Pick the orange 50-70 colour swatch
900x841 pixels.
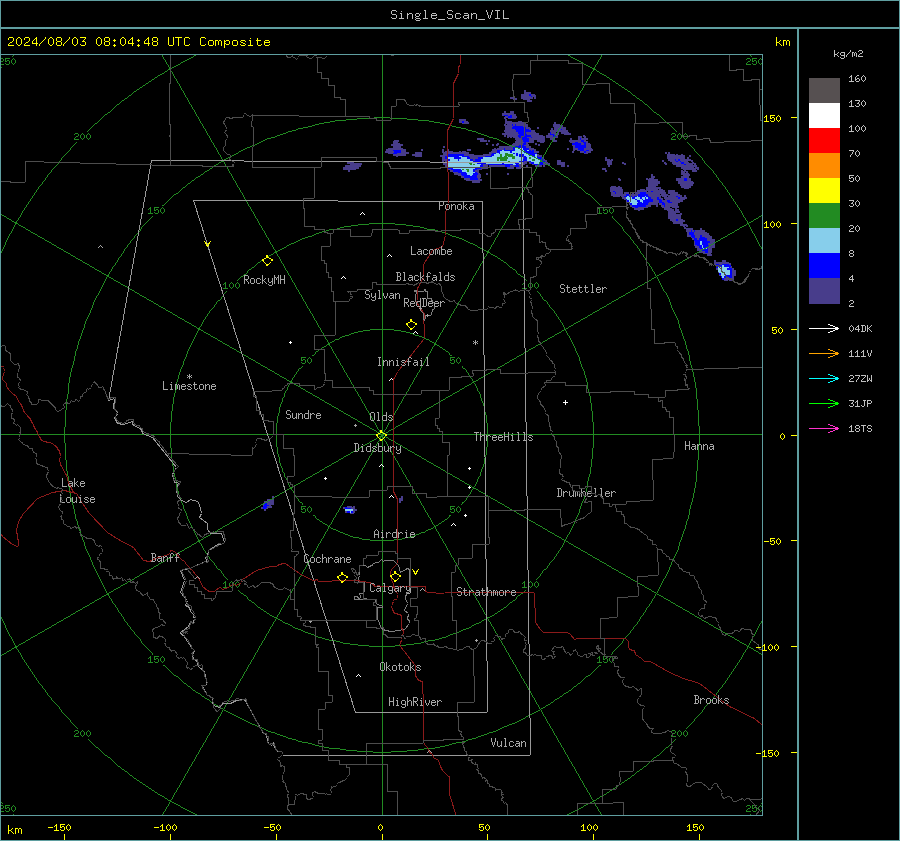[x=824, y=166]
